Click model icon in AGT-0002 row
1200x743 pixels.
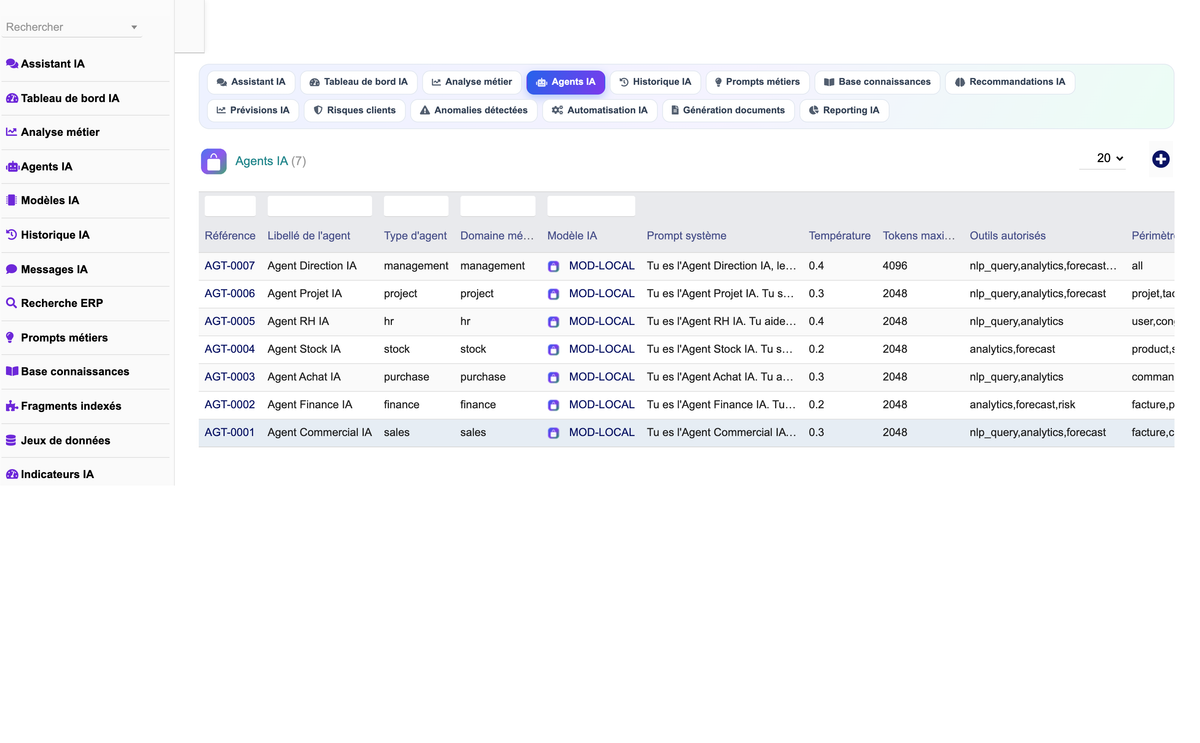click(553, 405)
